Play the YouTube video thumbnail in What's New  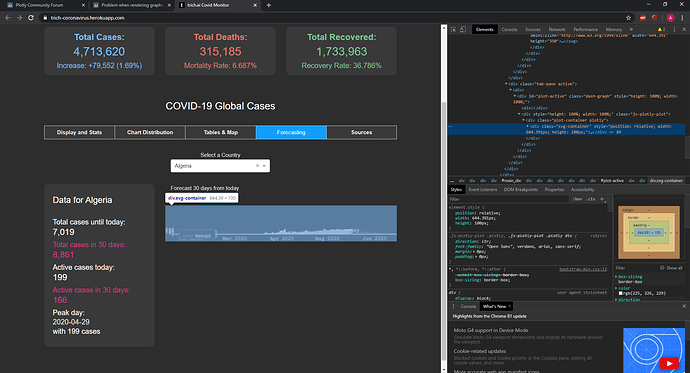click(669, 363)
